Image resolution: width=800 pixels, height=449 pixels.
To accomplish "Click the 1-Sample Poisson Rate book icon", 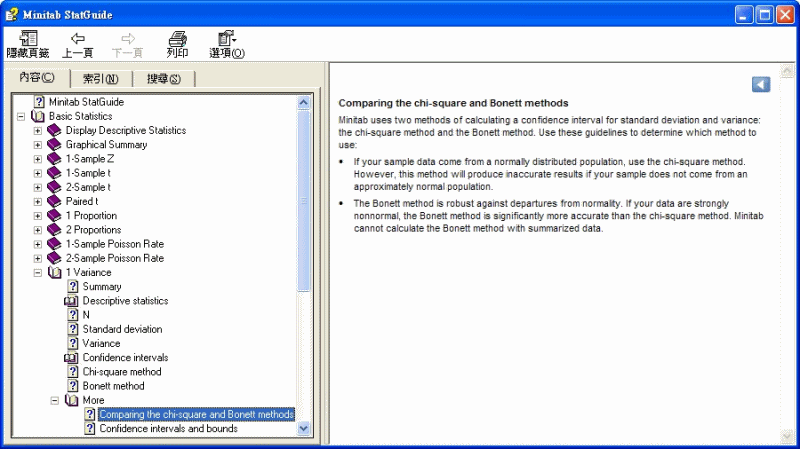I will (x=54, y=244).
